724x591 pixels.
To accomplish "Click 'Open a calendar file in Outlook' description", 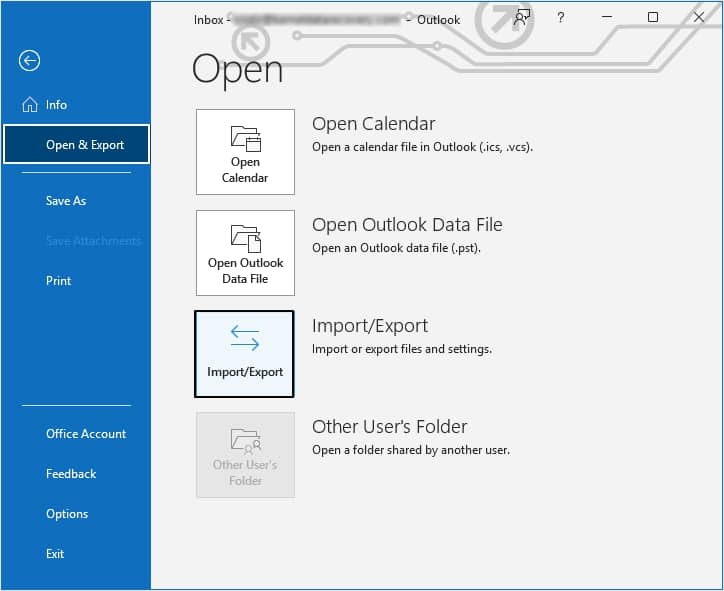I will (x=422, y=147).
